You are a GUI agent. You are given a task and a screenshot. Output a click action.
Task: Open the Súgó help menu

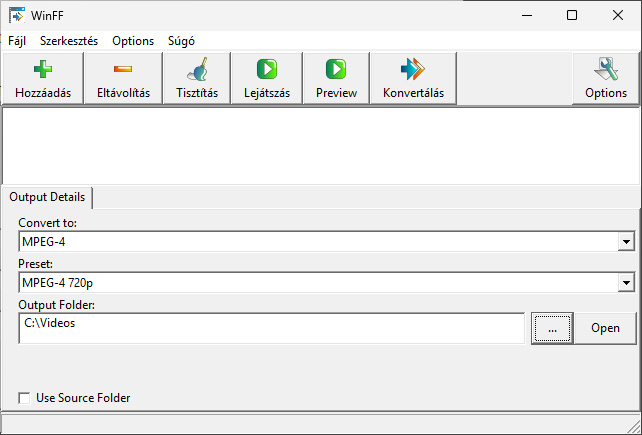(x=181, y=41)
